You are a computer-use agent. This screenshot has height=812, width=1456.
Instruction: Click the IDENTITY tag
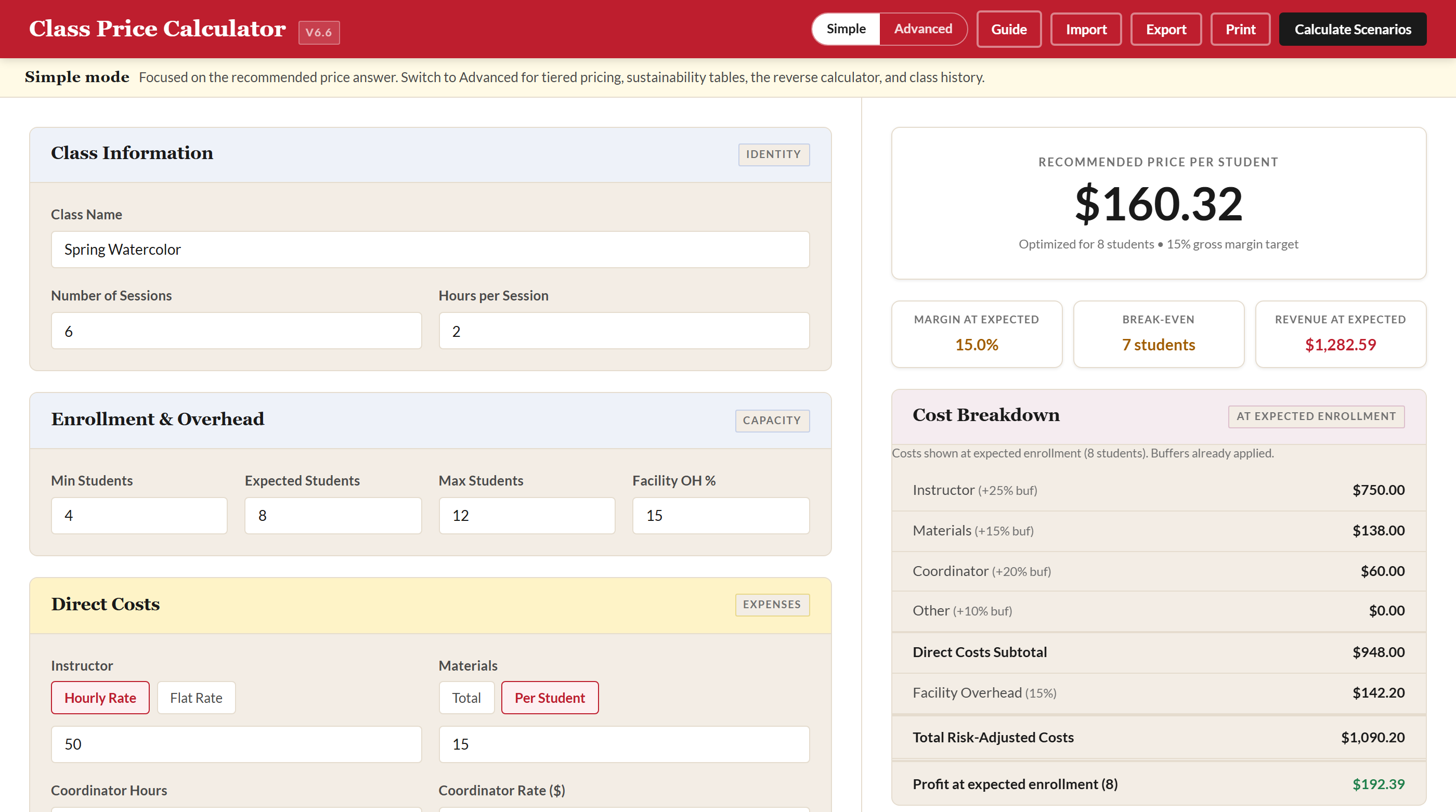point(773,154)
